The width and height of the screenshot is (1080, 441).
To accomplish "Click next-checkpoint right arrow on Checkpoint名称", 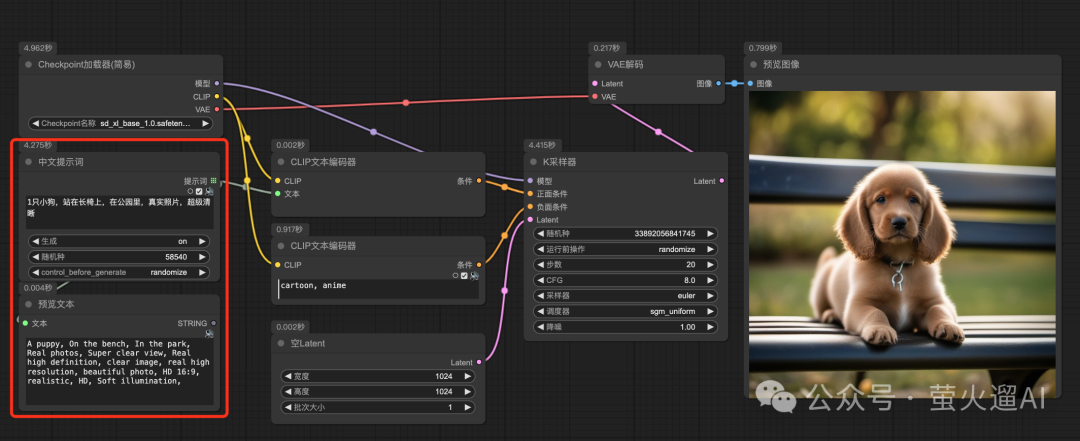I will coord(205,123).
